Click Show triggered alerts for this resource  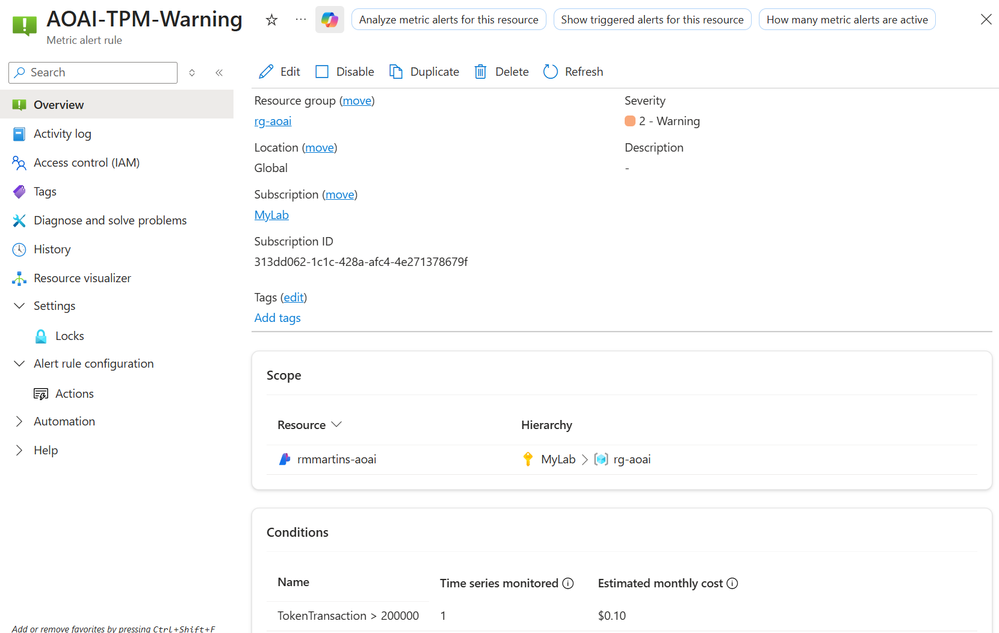click(652, 20)
